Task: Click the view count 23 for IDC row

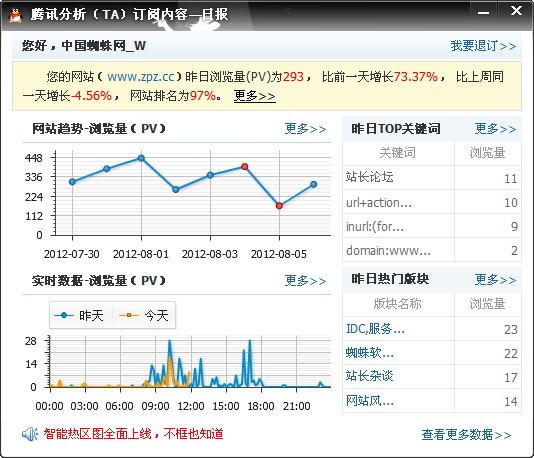Action: 511,329
